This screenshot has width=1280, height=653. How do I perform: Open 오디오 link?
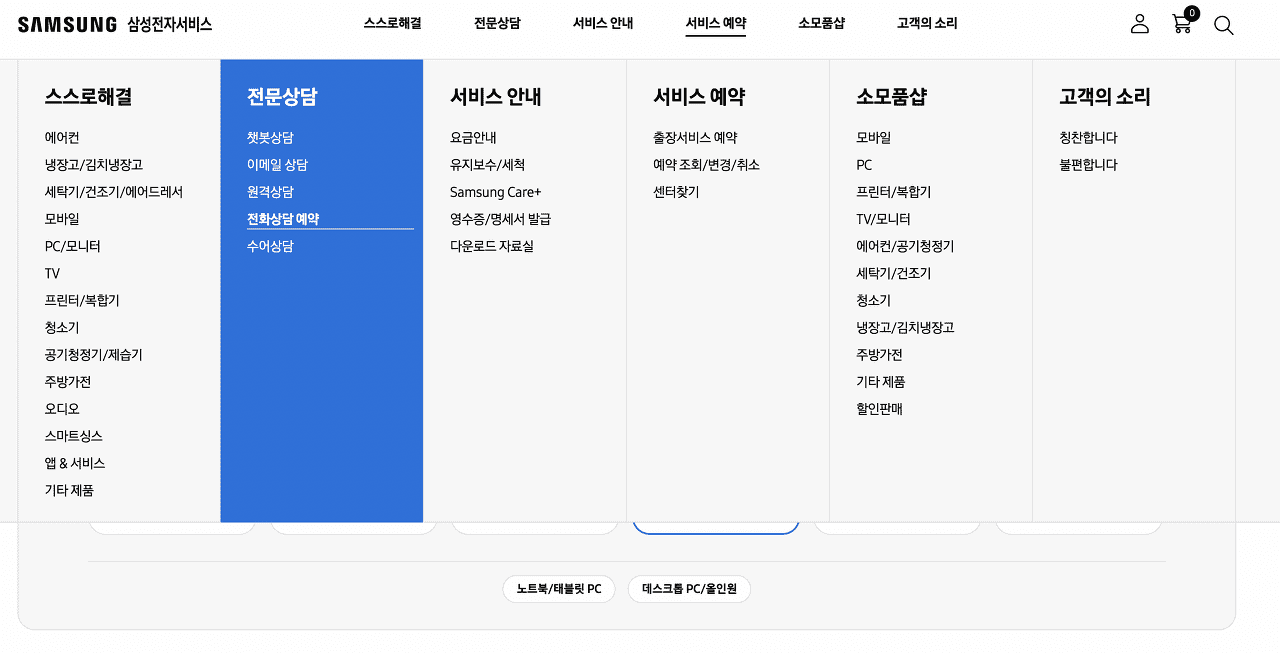pyautogui.click(x=62, y=408)
